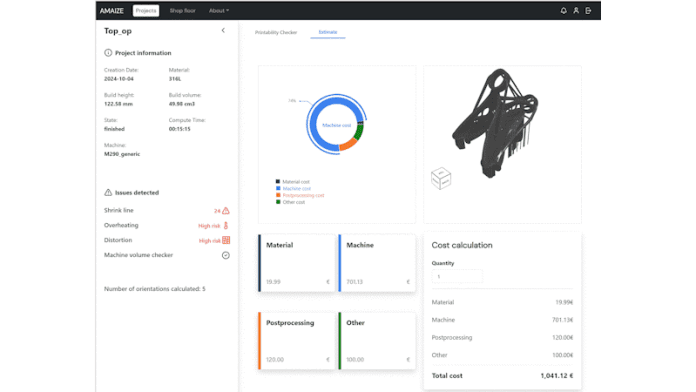
Task: Click the Overheating High risk label
Action: pyautogui.click(x=209, y=226)
